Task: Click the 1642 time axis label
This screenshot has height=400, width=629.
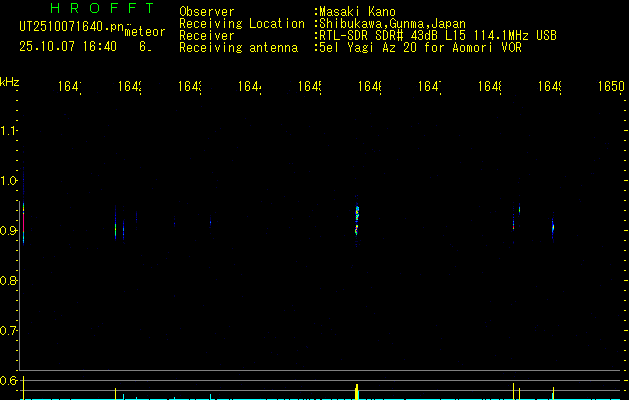Action: 130,87
